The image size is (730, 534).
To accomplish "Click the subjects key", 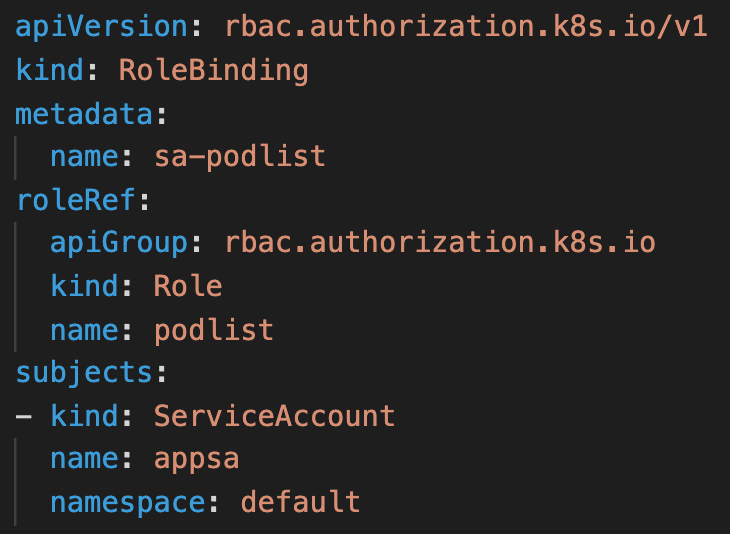I will (82, 372).
